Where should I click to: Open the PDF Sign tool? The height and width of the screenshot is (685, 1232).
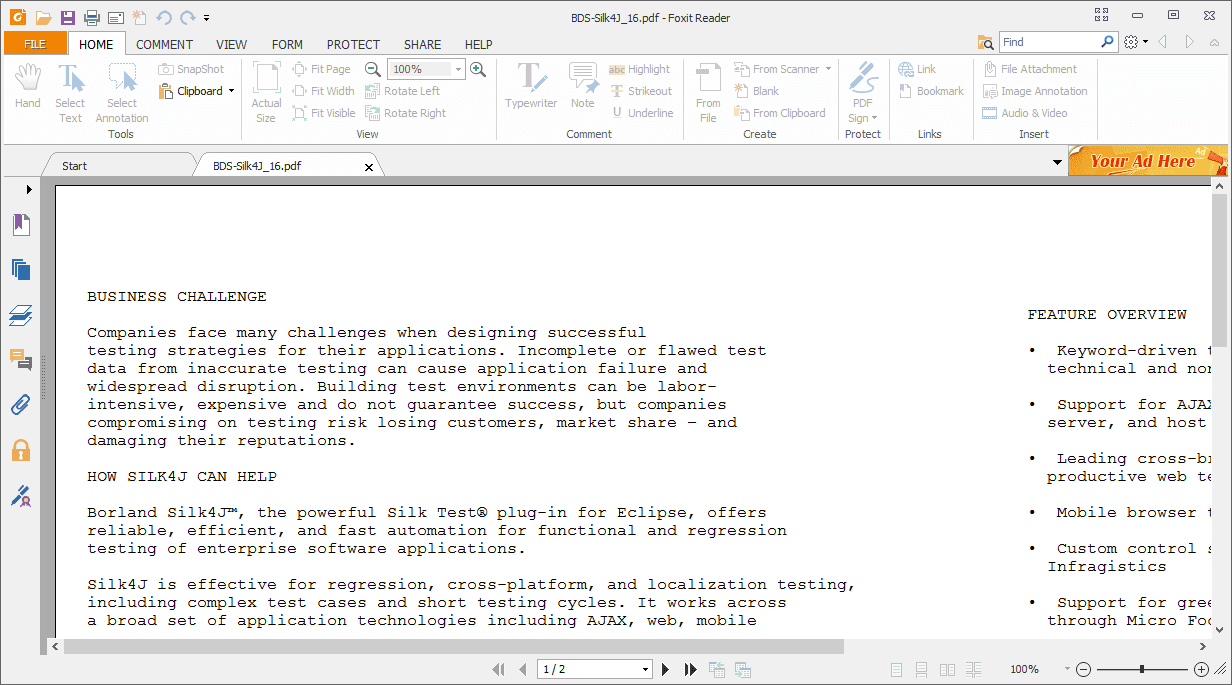coord(862,90)
